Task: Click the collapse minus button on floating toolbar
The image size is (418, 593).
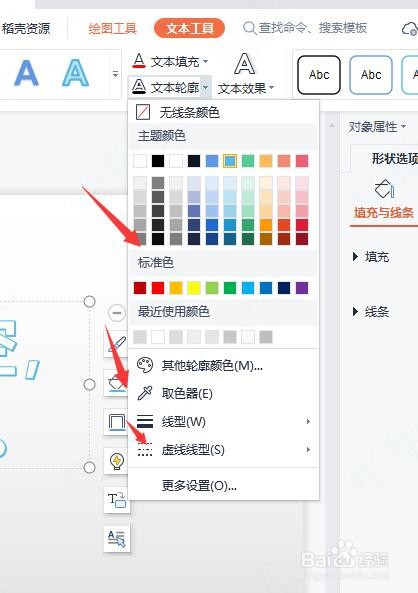Action: pos(117,313)
